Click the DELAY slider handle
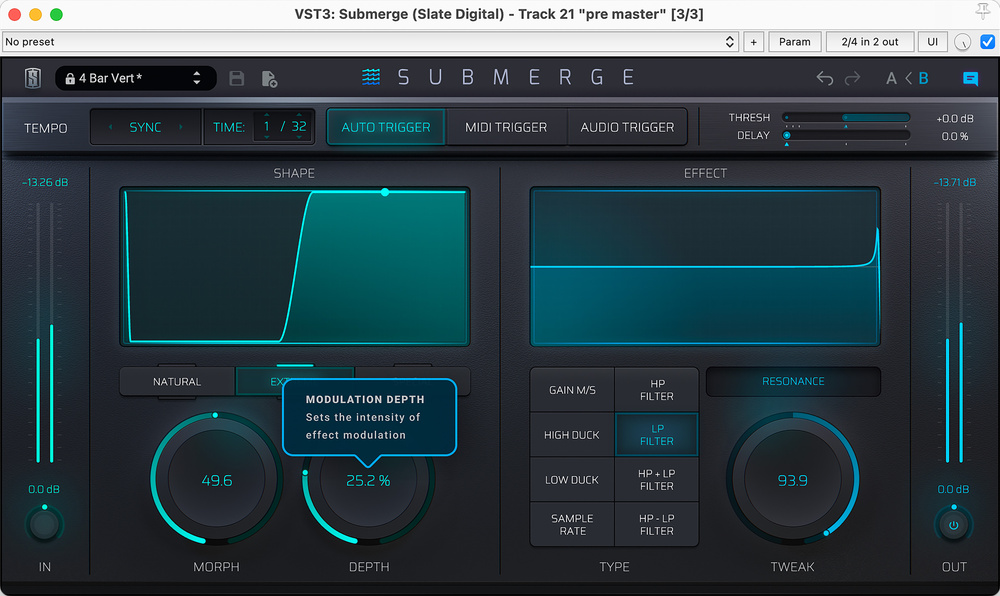This screenshot has height=596, width=1000. [787, 136]
